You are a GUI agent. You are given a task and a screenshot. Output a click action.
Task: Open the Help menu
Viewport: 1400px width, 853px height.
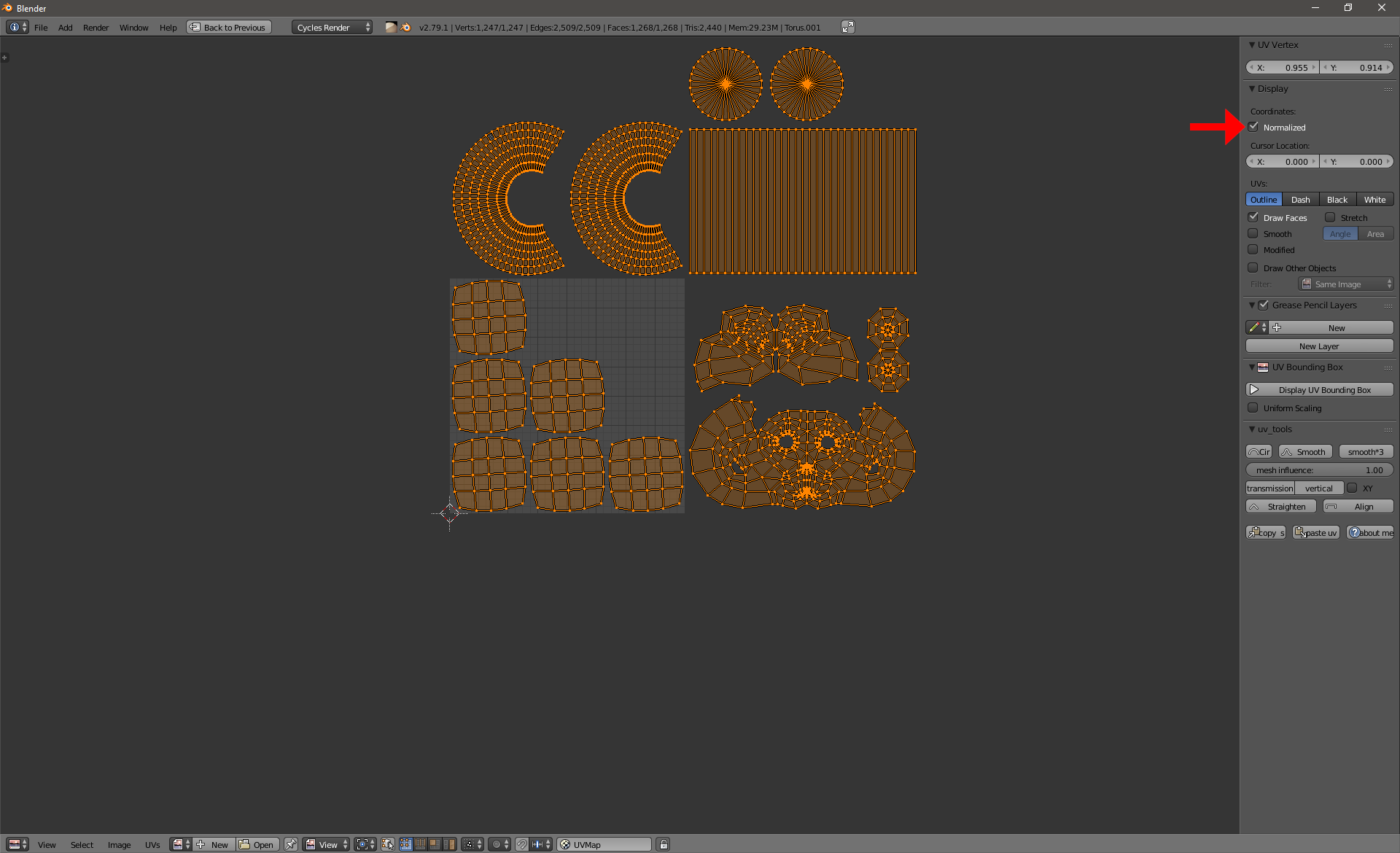tap(168, 28)
